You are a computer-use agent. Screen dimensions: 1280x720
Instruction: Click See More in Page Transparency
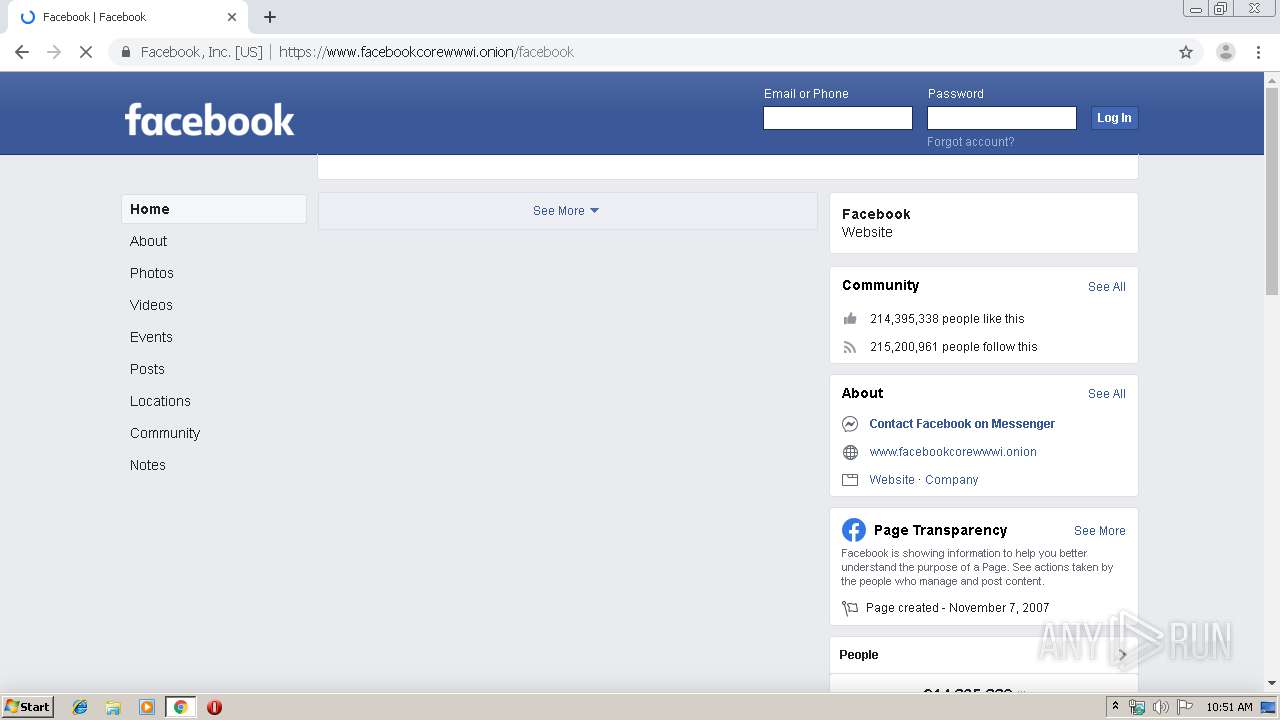[x=1100, y=531]
